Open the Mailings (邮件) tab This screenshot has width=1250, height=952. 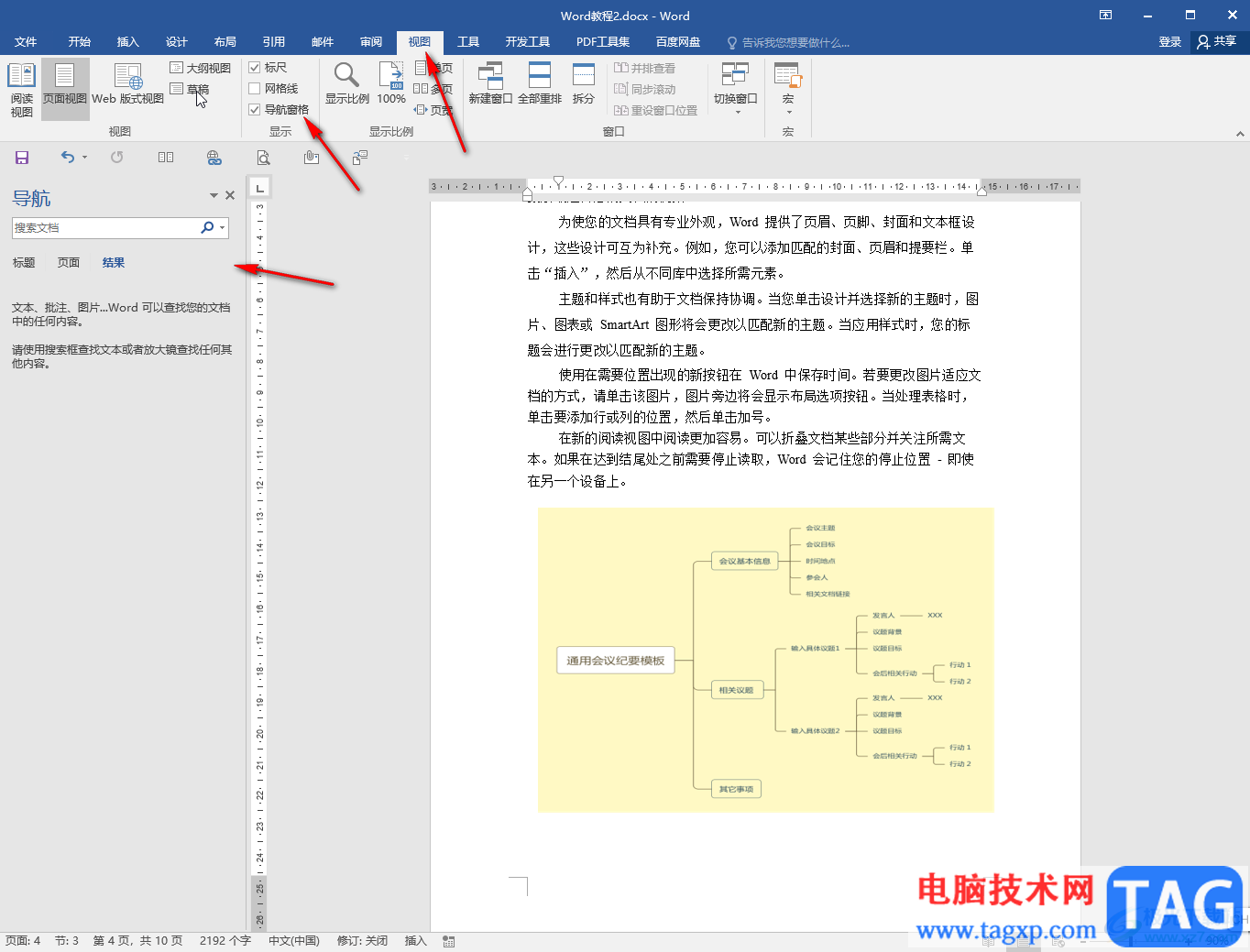[323, 42]
